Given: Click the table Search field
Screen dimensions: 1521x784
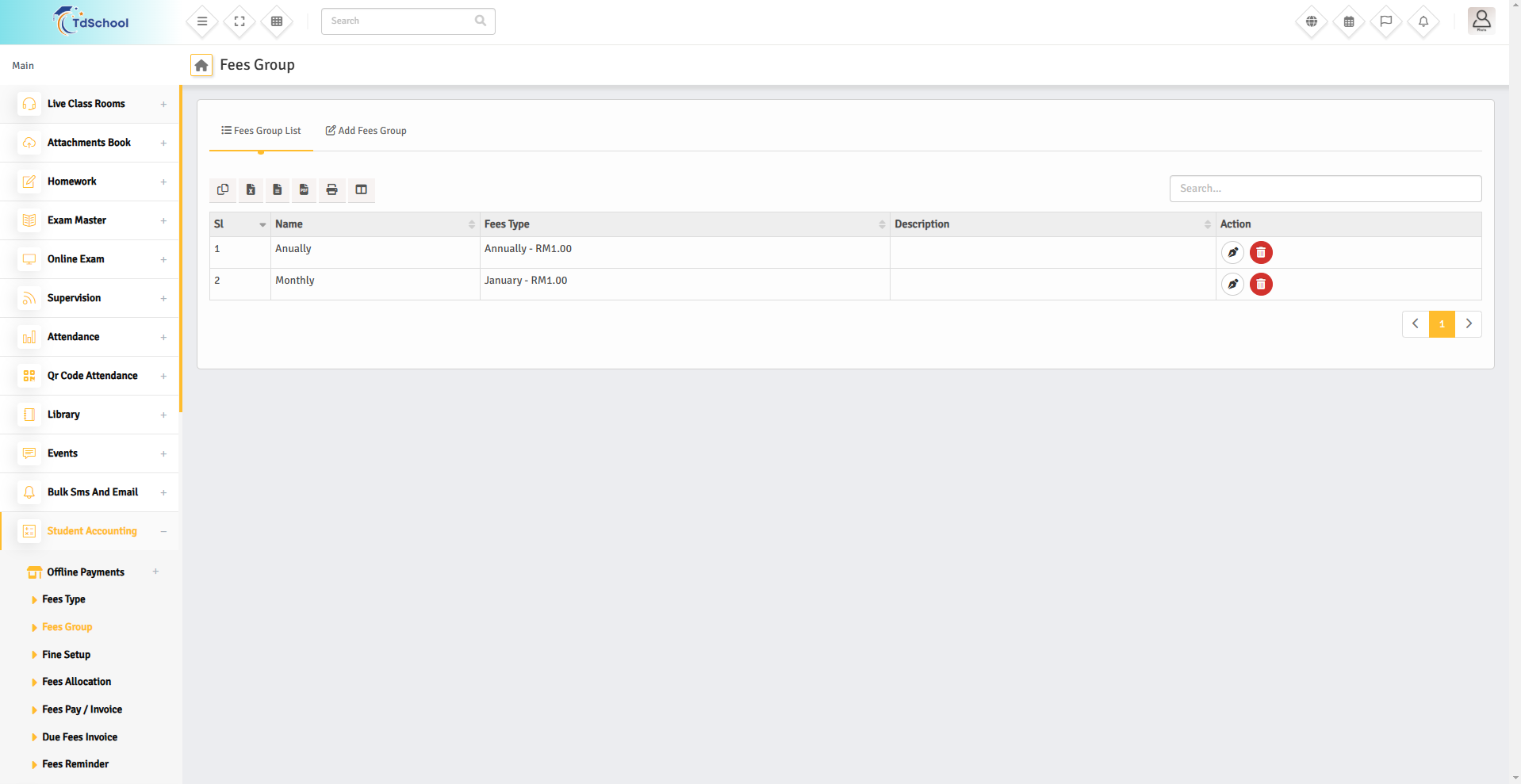Looking at the screenshot, I should click(x=1324, y=189).
